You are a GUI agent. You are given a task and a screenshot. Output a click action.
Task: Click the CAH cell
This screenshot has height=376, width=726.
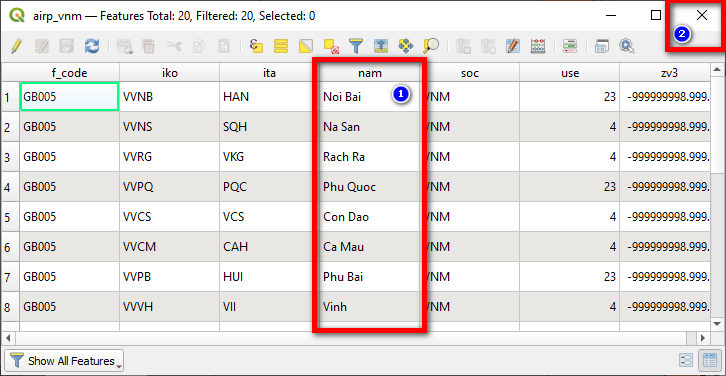pos(269,246)
